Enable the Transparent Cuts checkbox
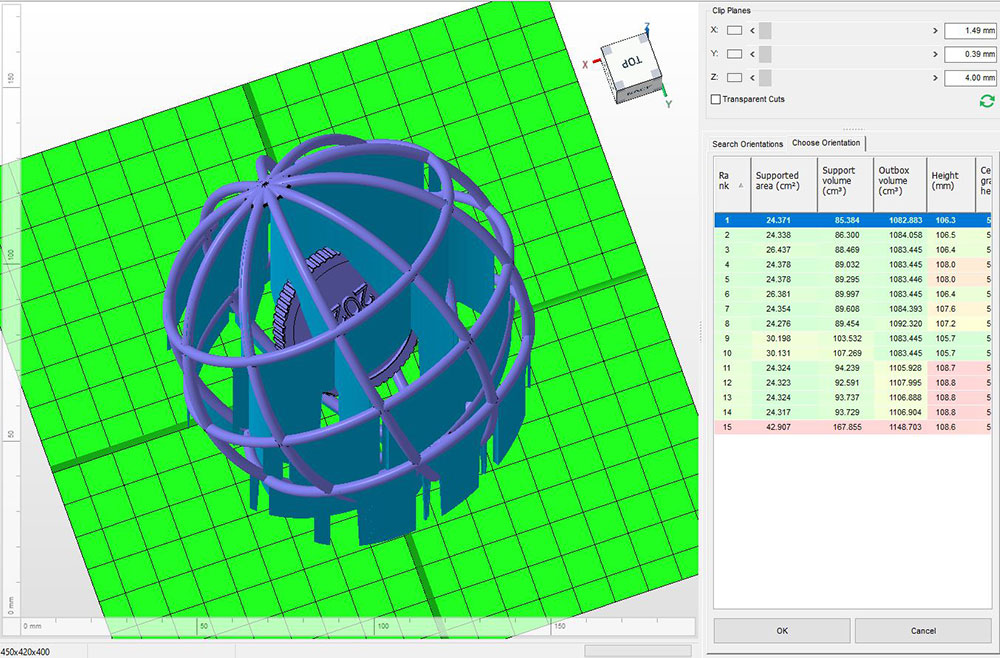Screen dimensions: 1000x658 [715, 99]
